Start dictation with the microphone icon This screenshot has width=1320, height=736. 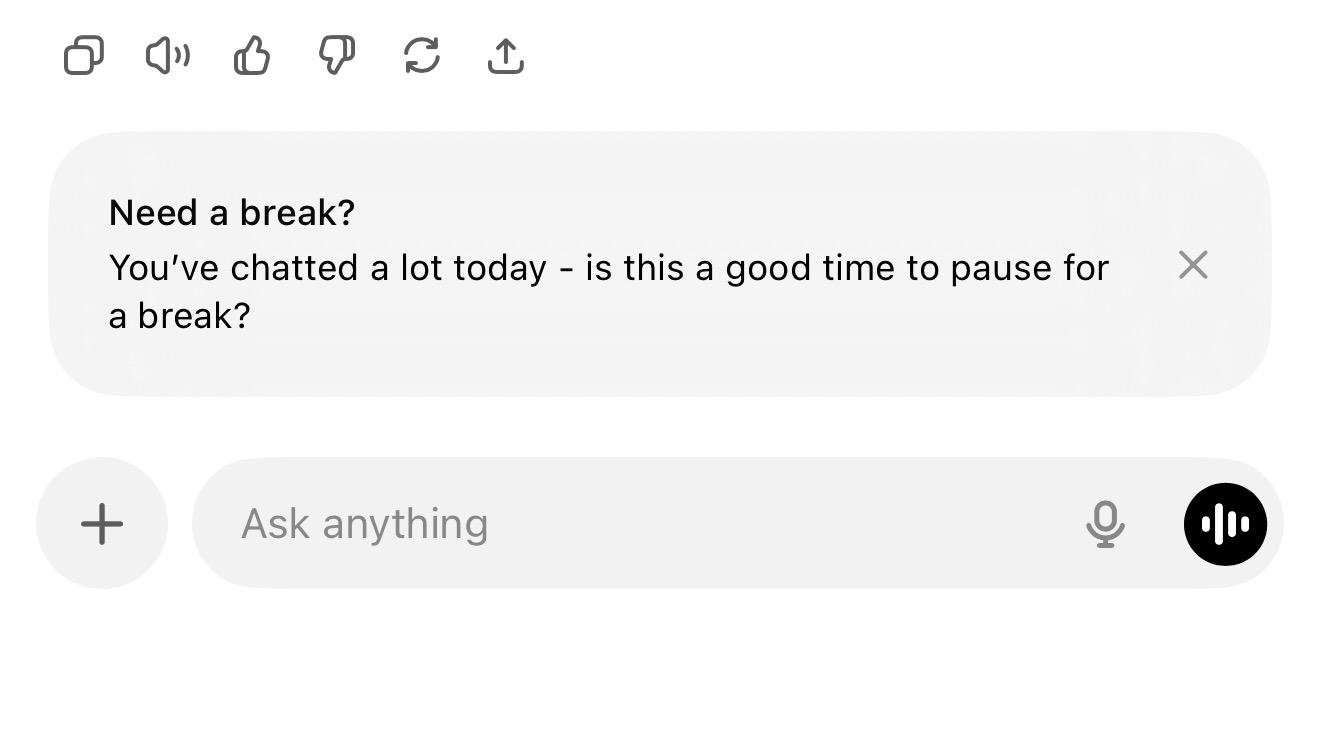click(x=1105, y=524)
